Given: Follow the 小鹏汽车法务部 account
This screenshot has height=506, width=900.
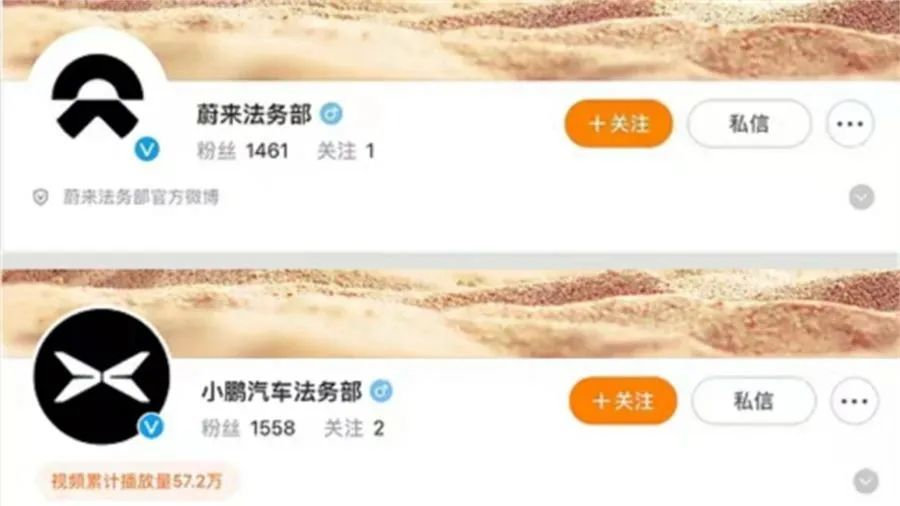Looking at the screenshot, I should click(x=623, y=400).
